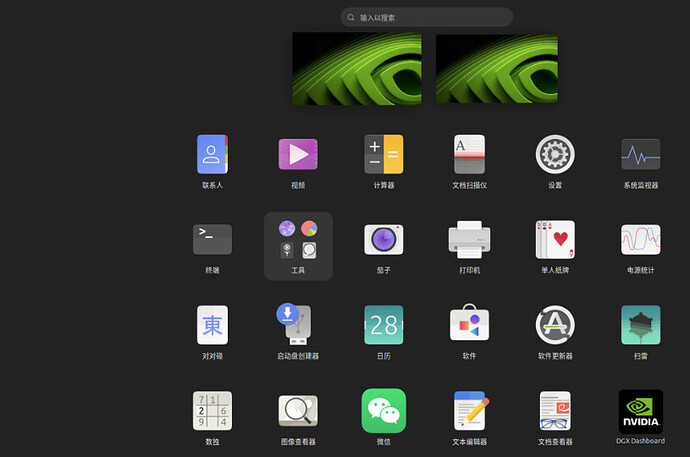Launch 文档扫描仪 document scanner

[469, 155]
